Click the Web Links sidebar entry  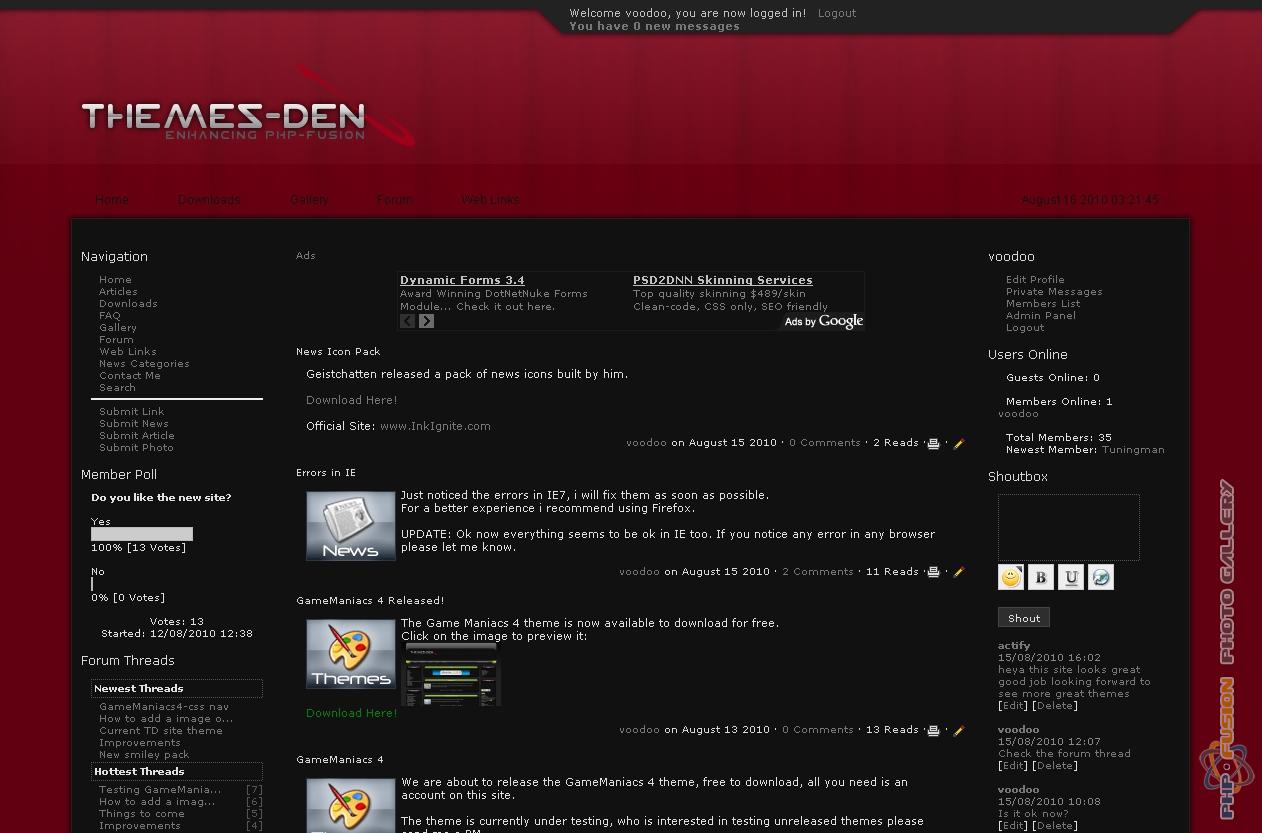[128, 352]
